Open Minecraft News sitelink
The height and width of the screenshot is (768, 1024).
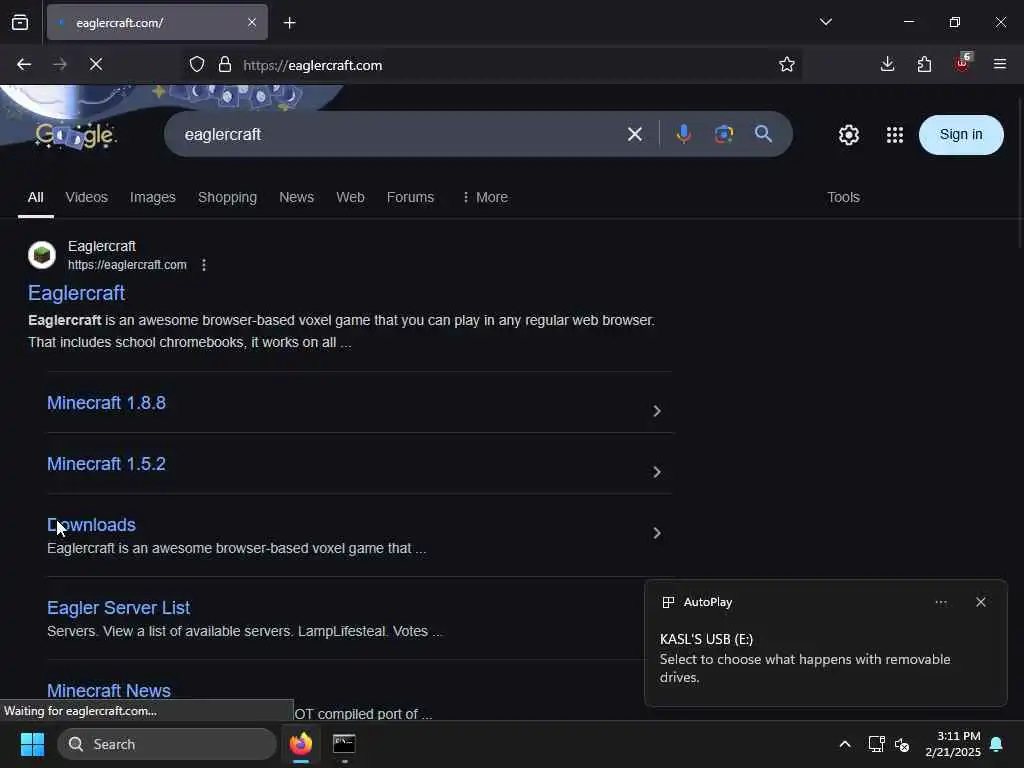point(109,690)
